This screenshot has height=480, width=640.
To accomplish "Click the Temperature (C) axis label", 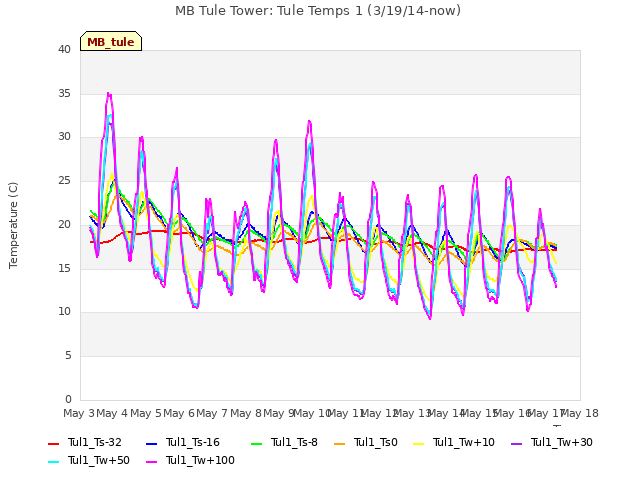I will [13, 225].
